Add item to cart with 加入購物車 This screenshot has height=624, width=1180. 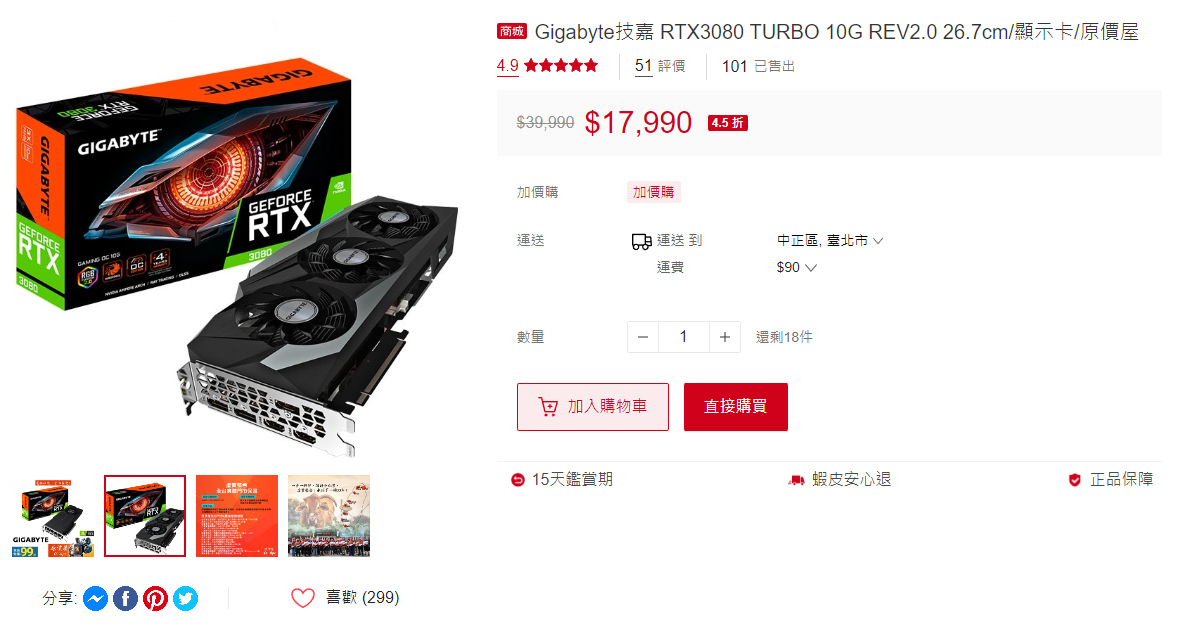pyautogui.click(x=593, y=407)
